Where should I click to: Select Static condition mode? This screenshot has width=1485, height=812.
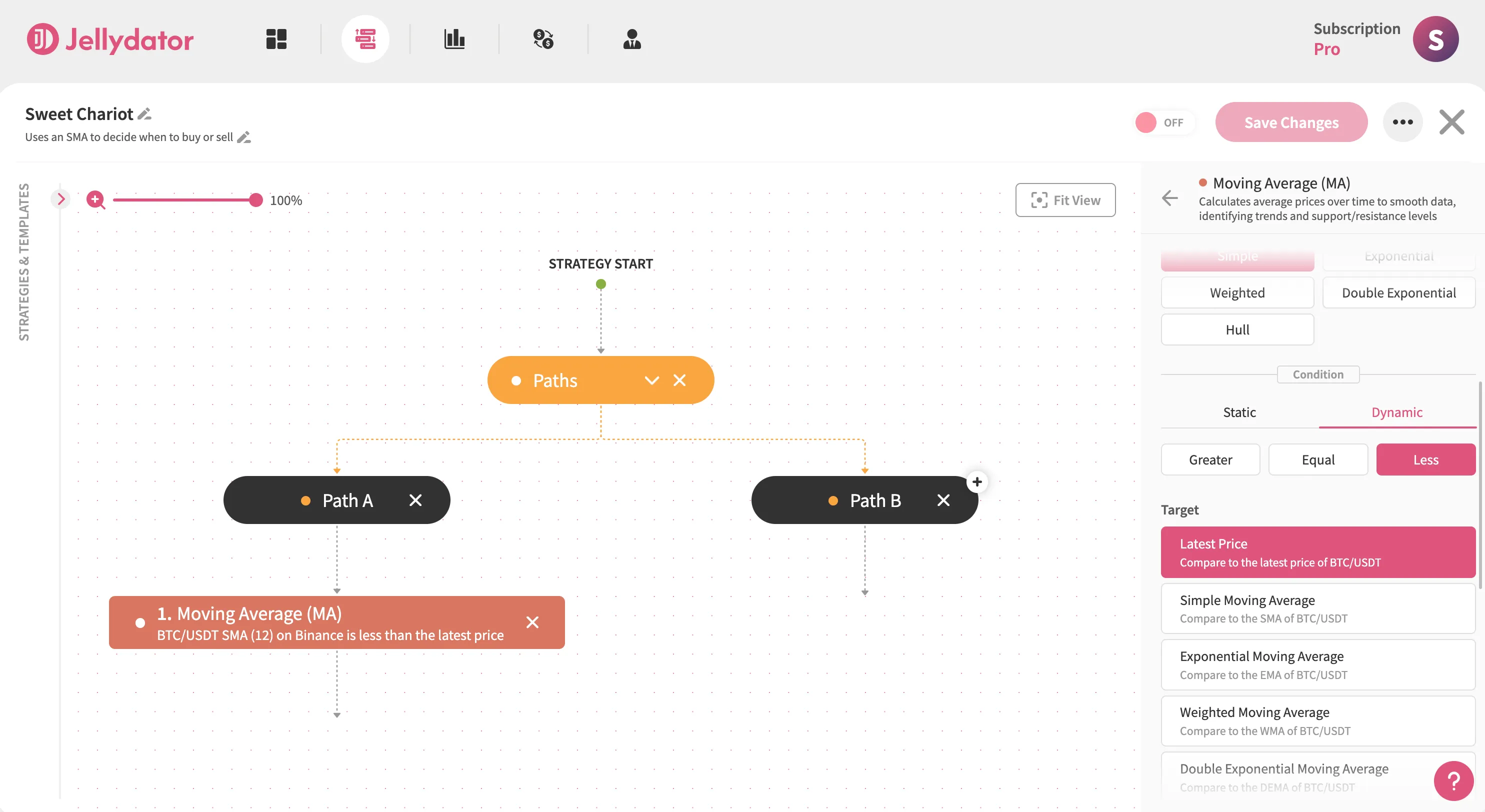click(x=1239, y=412)
